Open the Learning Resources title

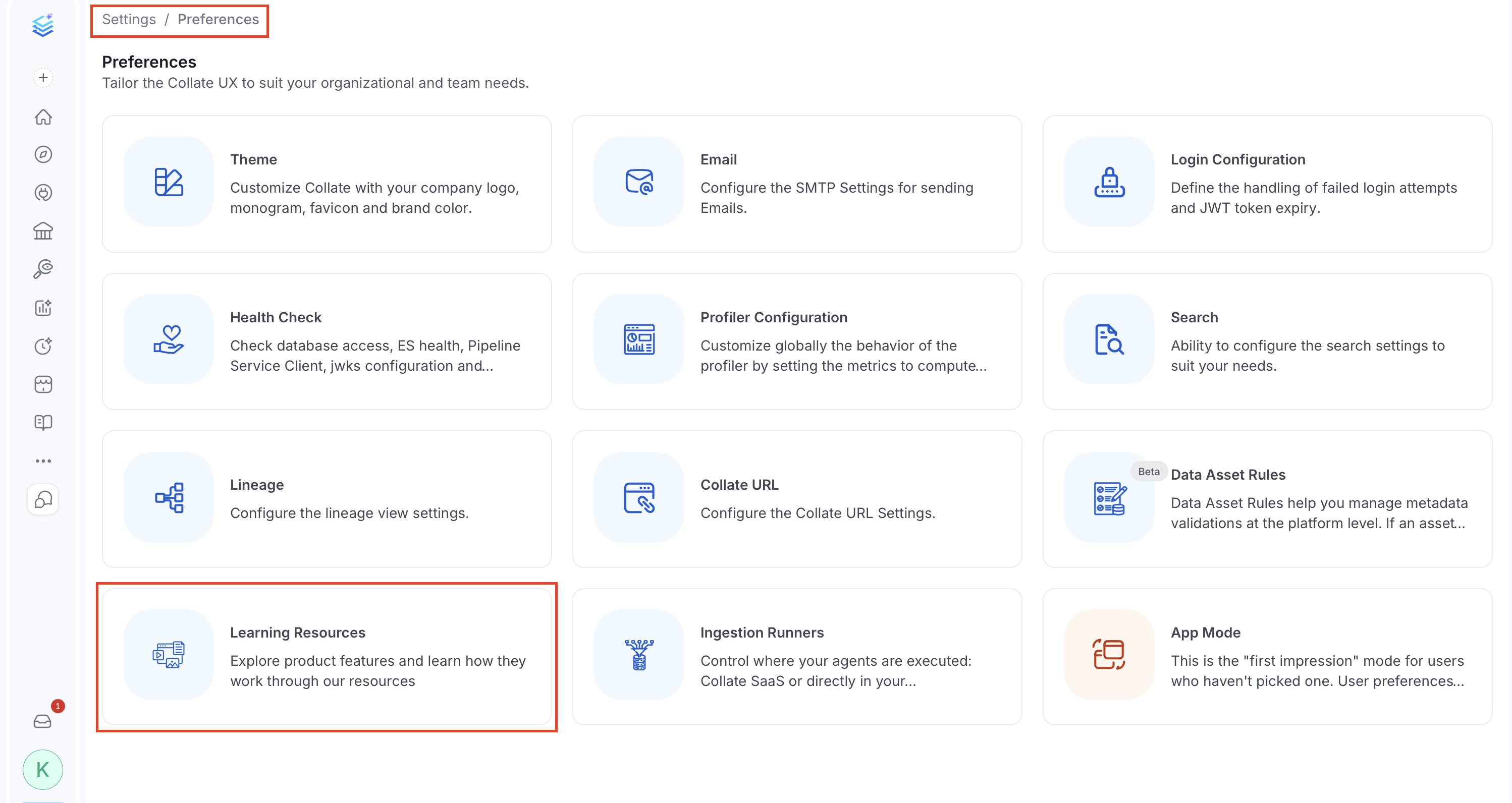tap(298, 633)
